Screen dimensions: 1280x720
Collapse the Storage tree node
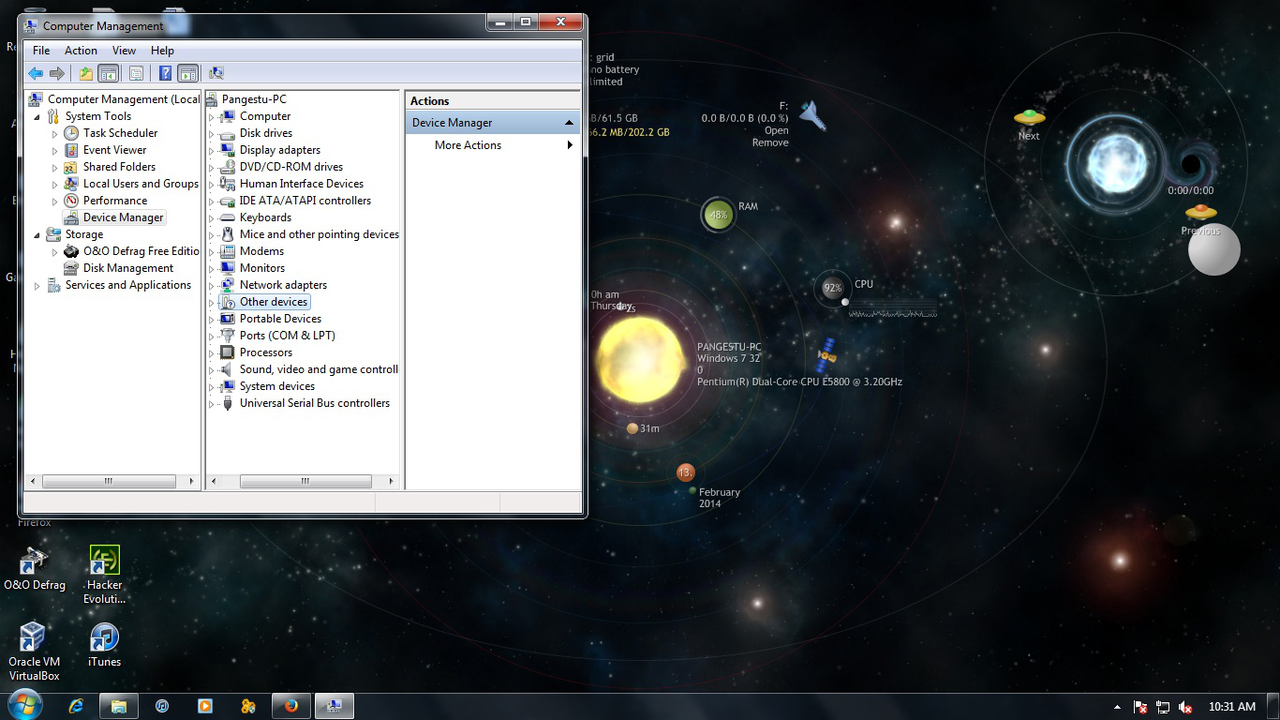click(x=38, y=235)
